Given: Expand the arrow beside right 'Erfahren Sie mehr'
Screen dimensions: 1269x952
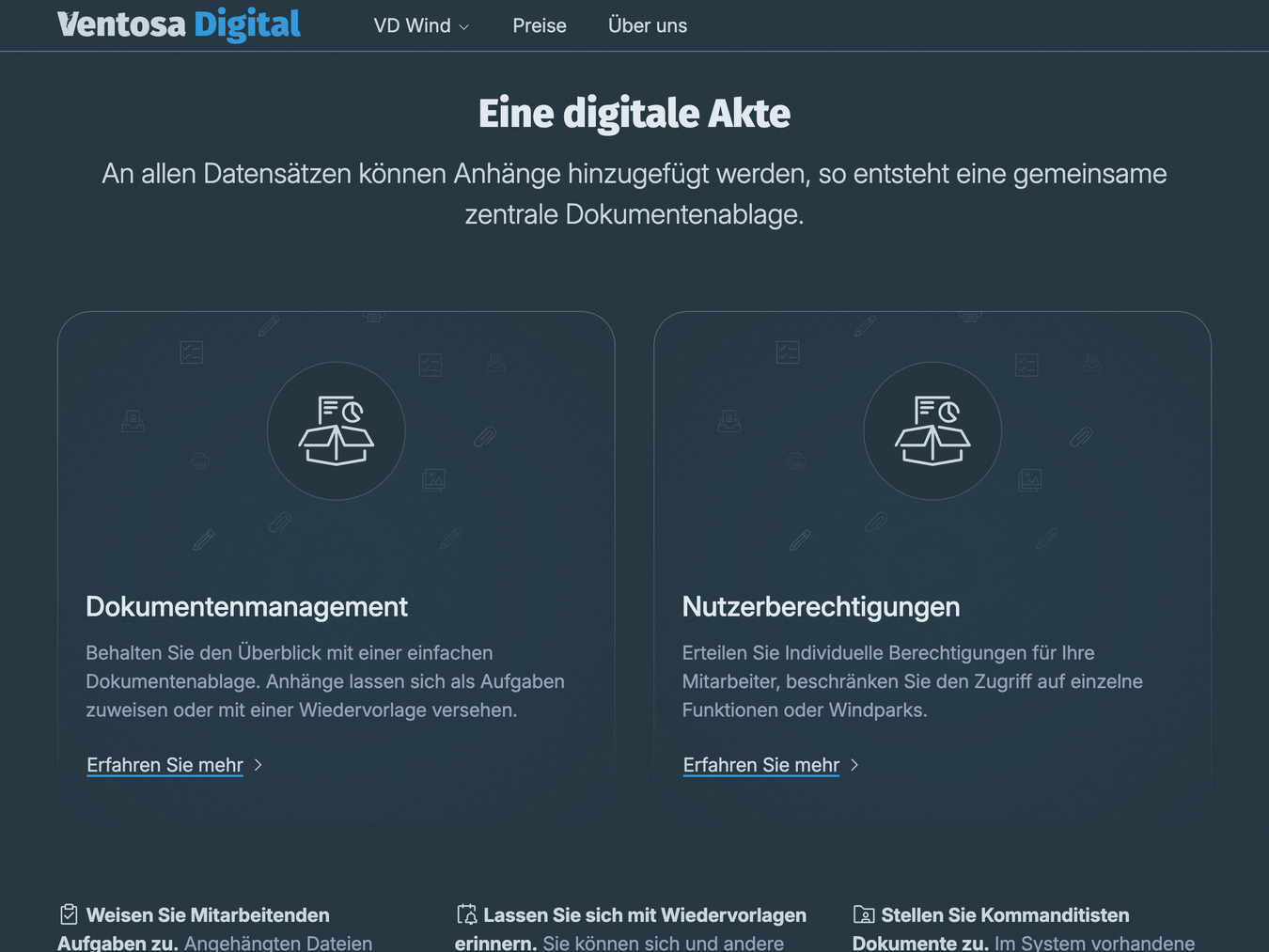Looking at the screenshot, I should coord(854,765).
